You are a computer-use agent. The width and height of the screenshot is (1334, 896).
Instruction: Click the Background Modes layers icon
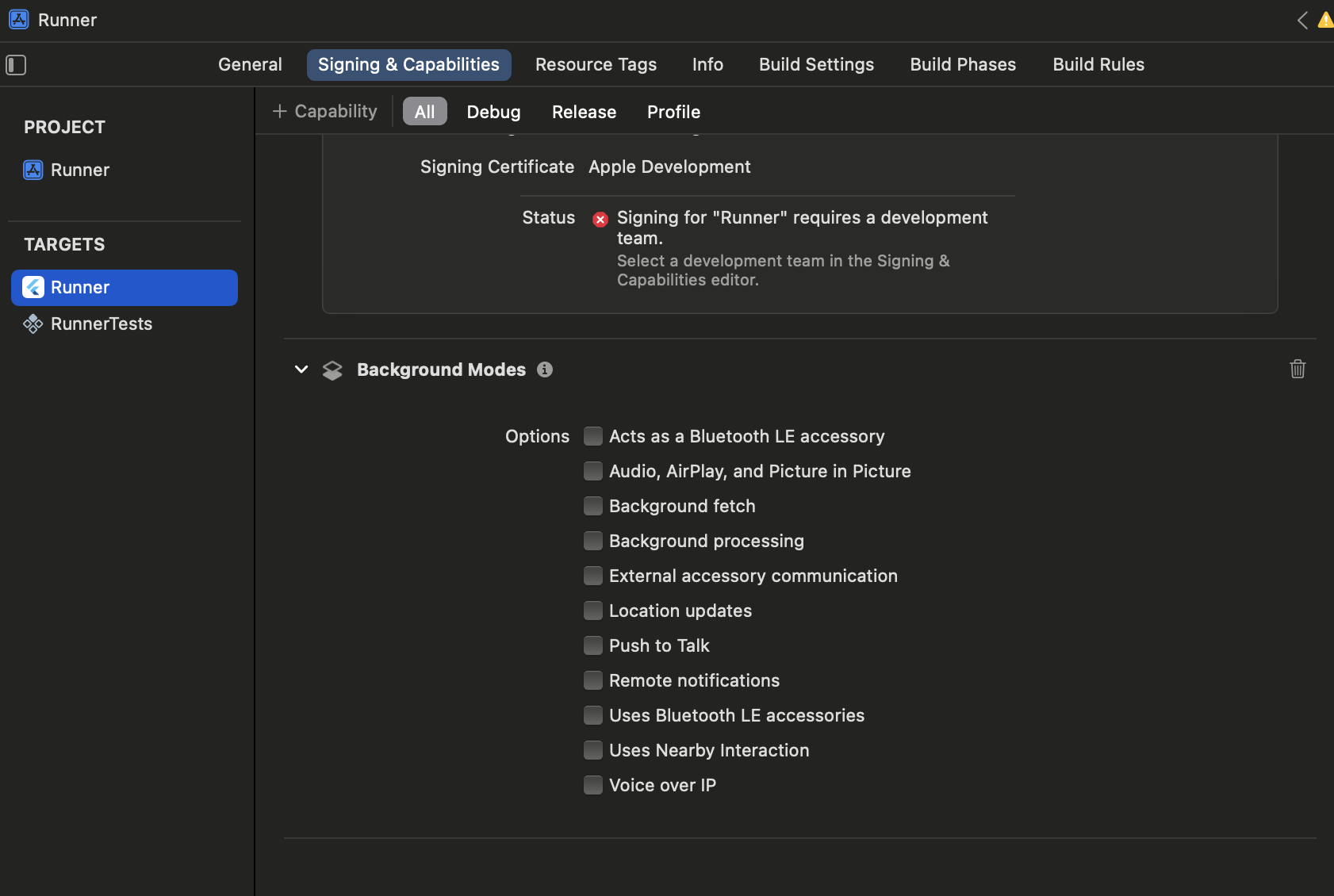(332, 370)
